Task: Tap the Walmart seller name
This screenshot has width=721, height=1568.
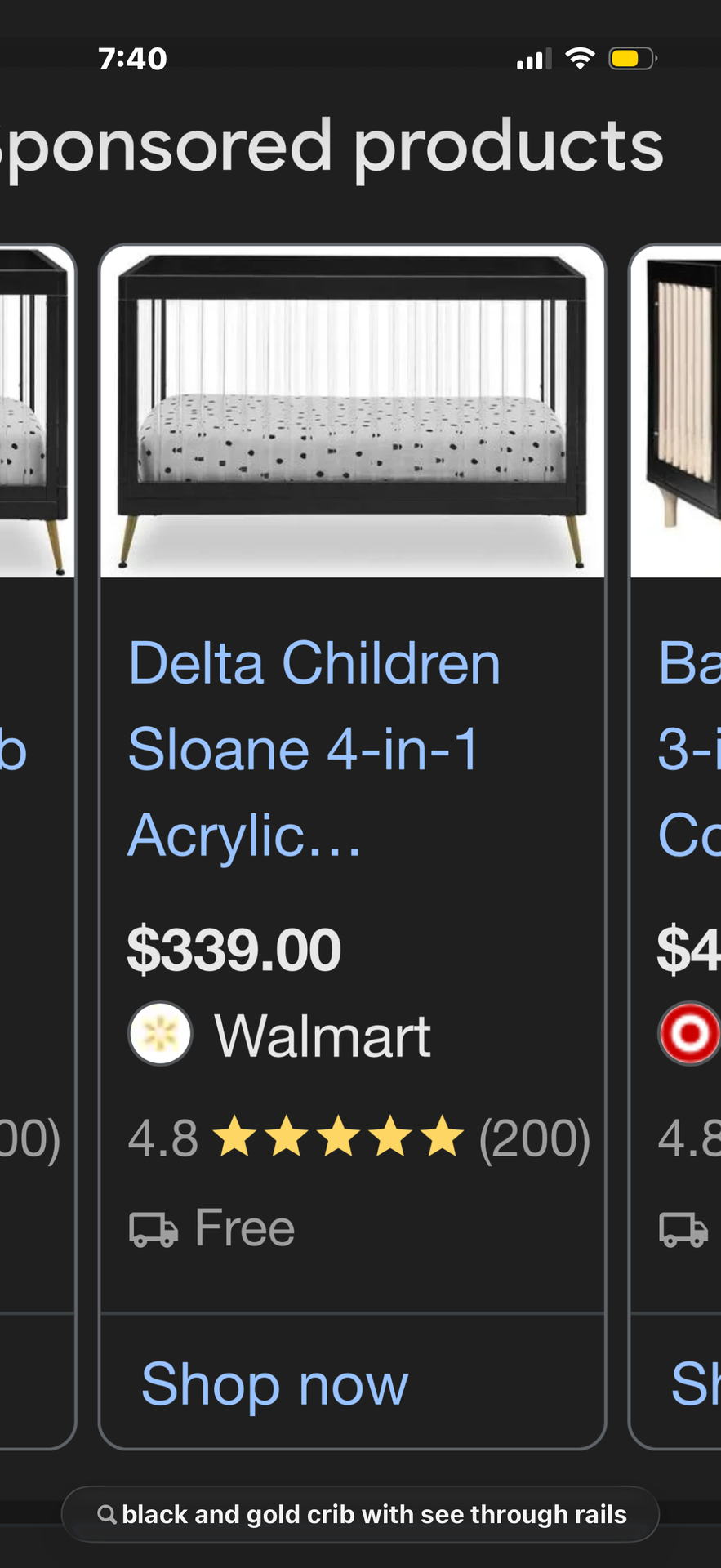Action: (x=323, y=1036)
